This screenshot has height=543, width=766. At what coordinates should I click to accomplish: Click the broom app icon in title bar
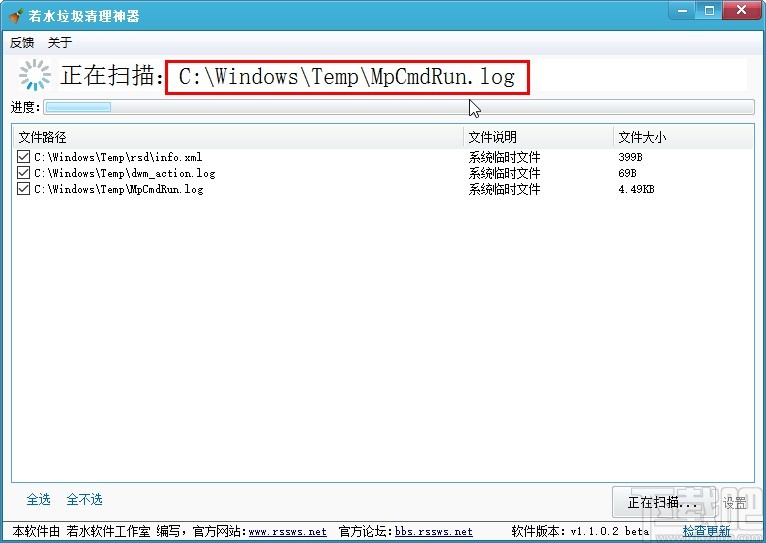16,16
